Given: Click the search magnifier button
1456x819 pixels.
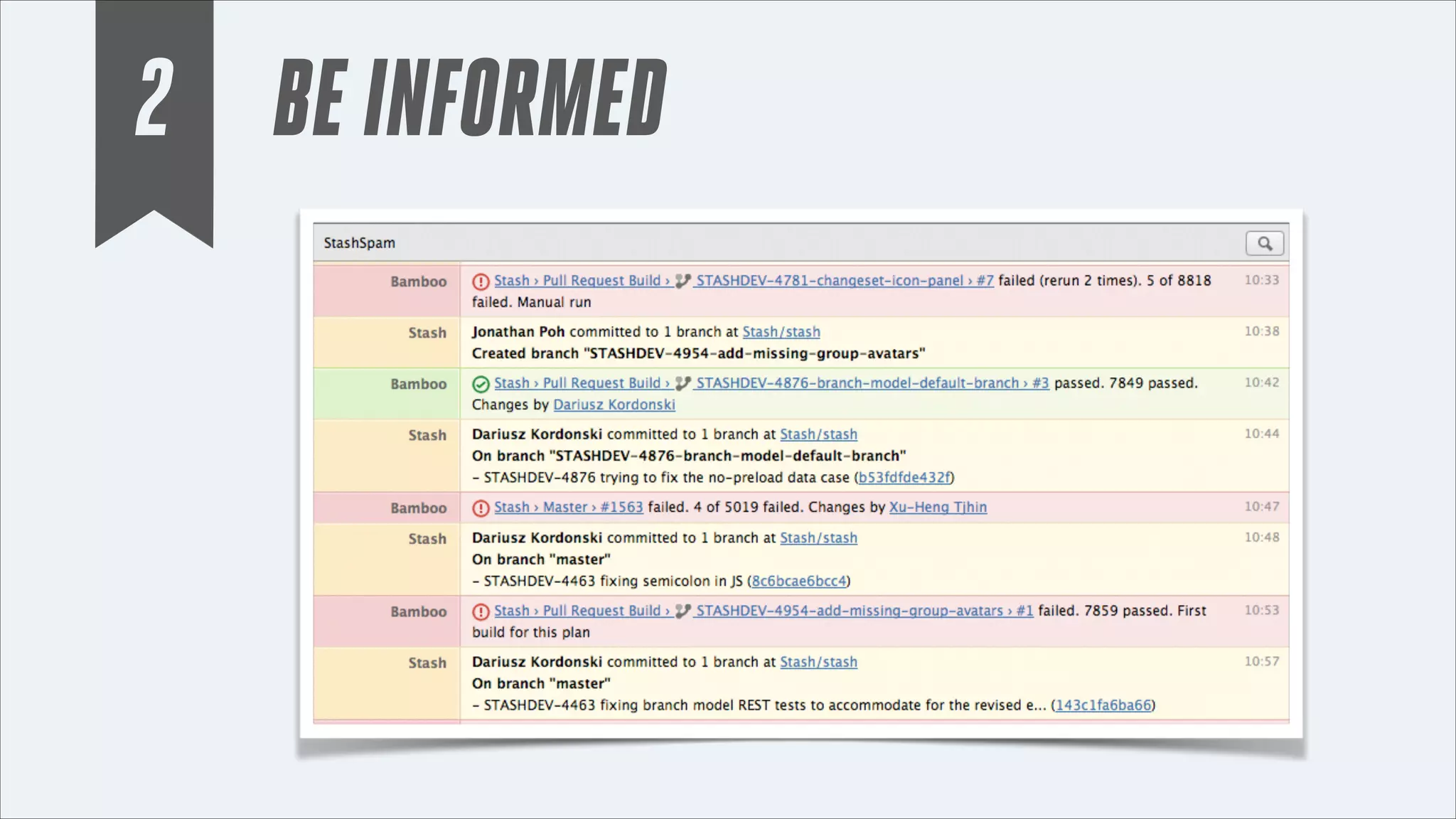Looking at the screenshot, I should click(x=1264, y=243).
